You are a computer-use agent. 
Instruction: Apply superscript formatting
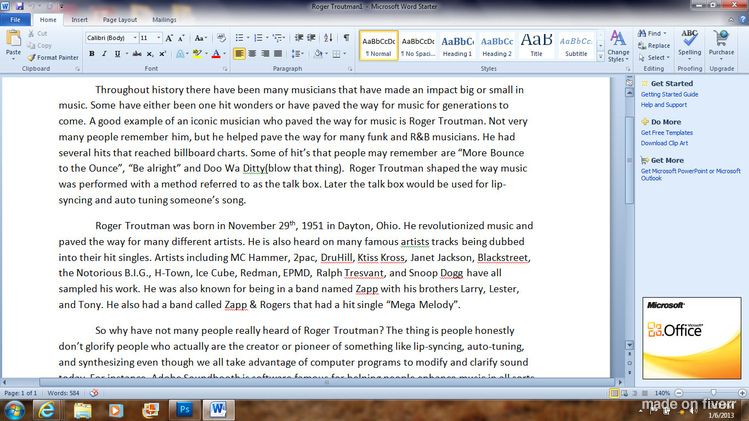pyautogui.click(x=162, y=54)
